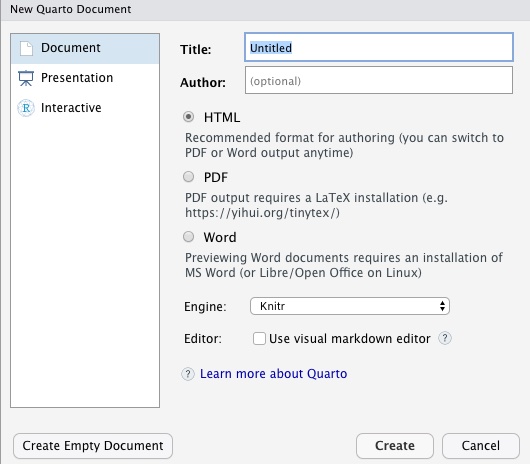Click the Cancel button
Image resolution: width=530 pixels, height=464 pixels.
(481, 446)
